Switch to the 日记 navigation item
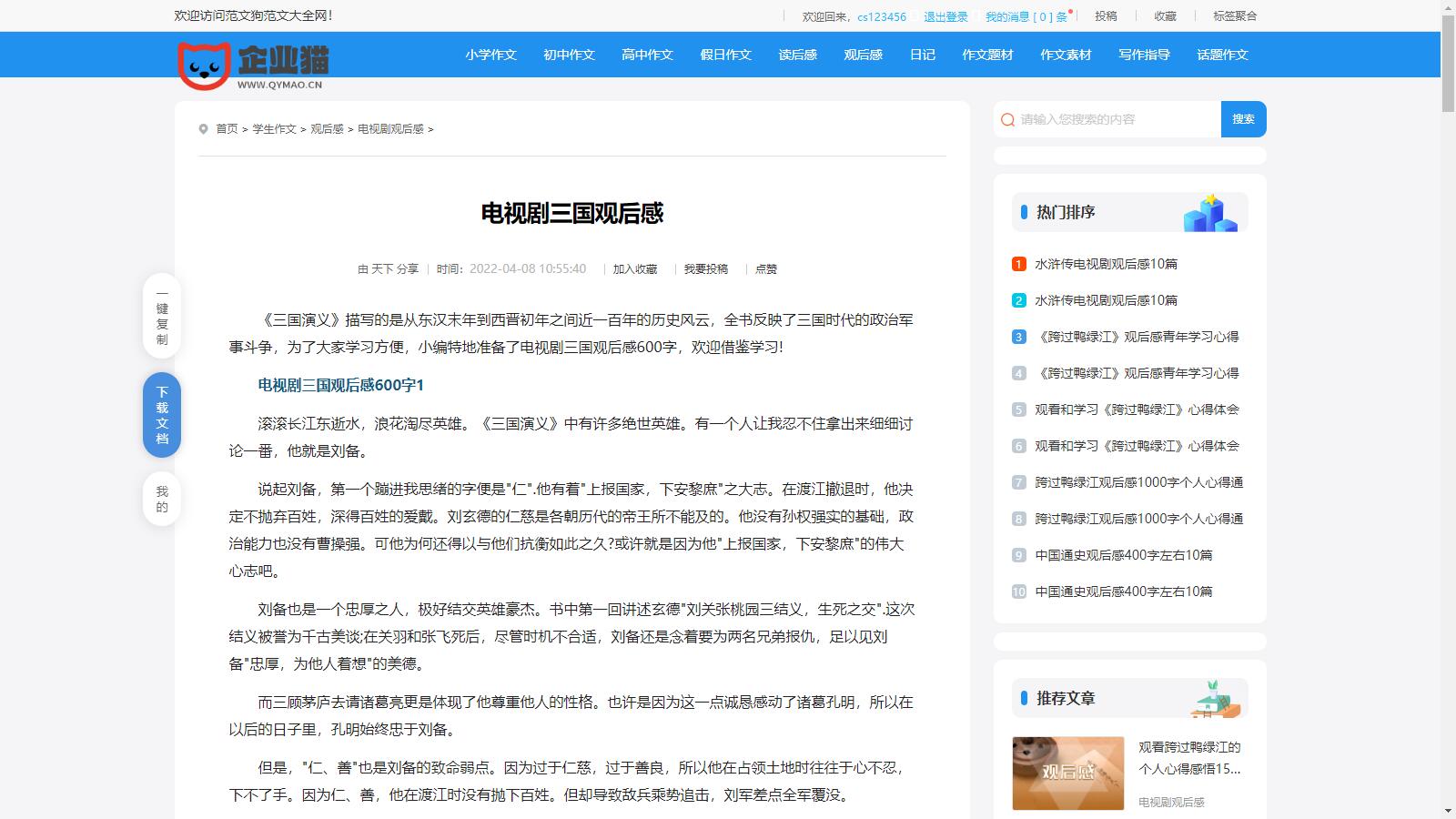1456x819 pixels. 922,55
